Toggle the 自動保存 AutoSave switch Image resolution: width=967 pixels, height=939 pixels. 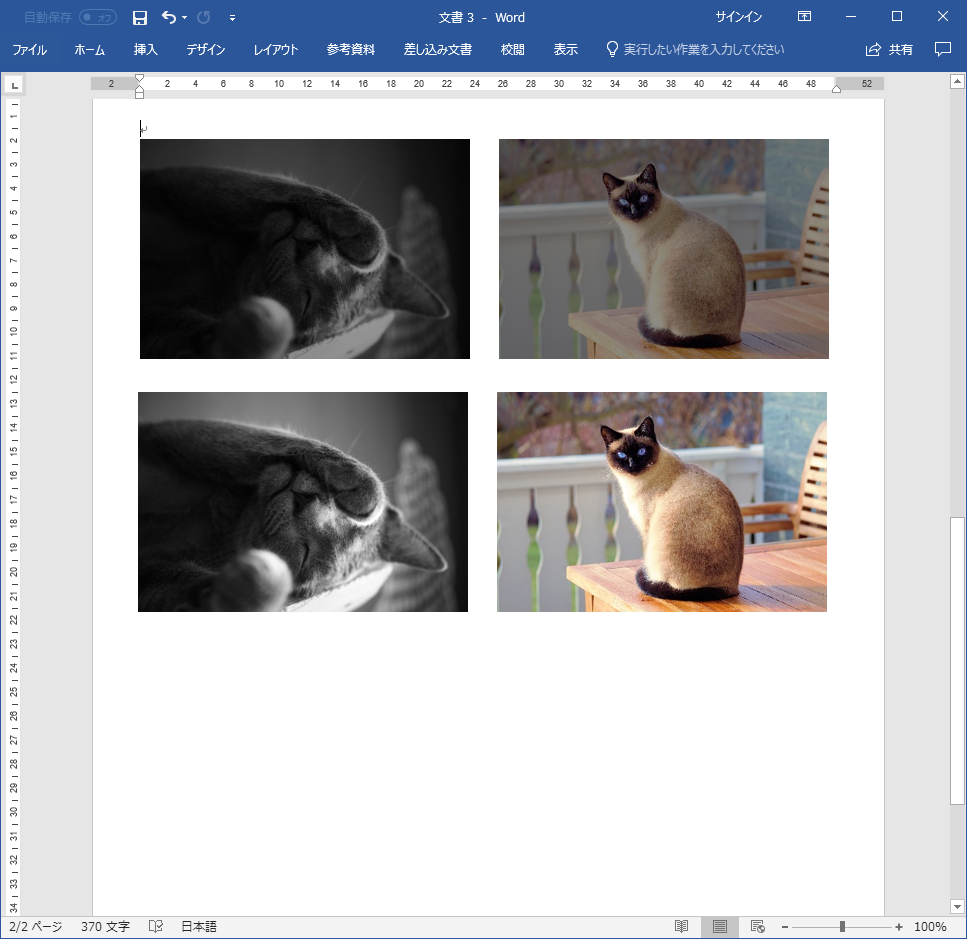(x=97, y=18)
